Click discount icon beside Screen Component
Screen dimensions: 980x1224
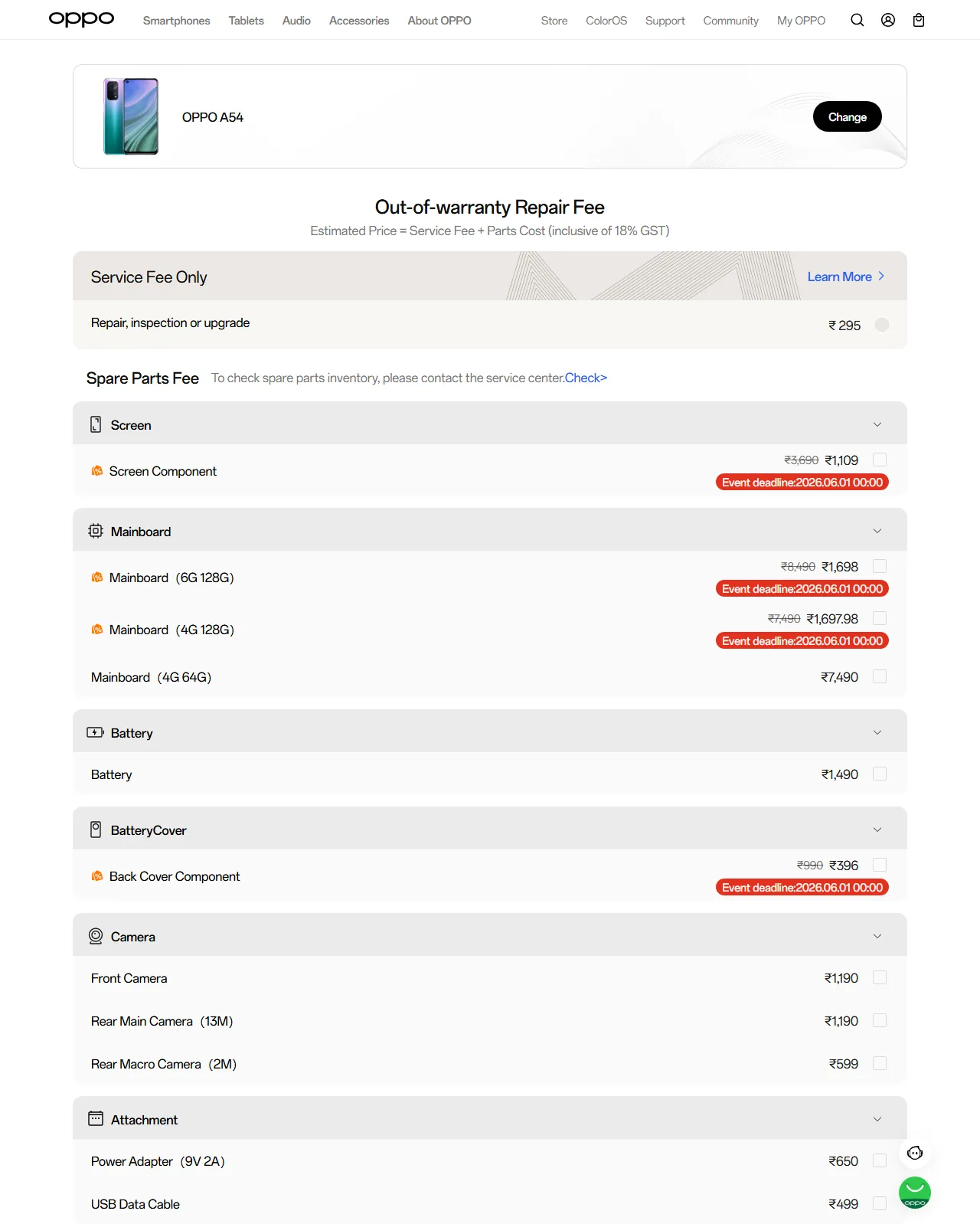coord(97,471)
